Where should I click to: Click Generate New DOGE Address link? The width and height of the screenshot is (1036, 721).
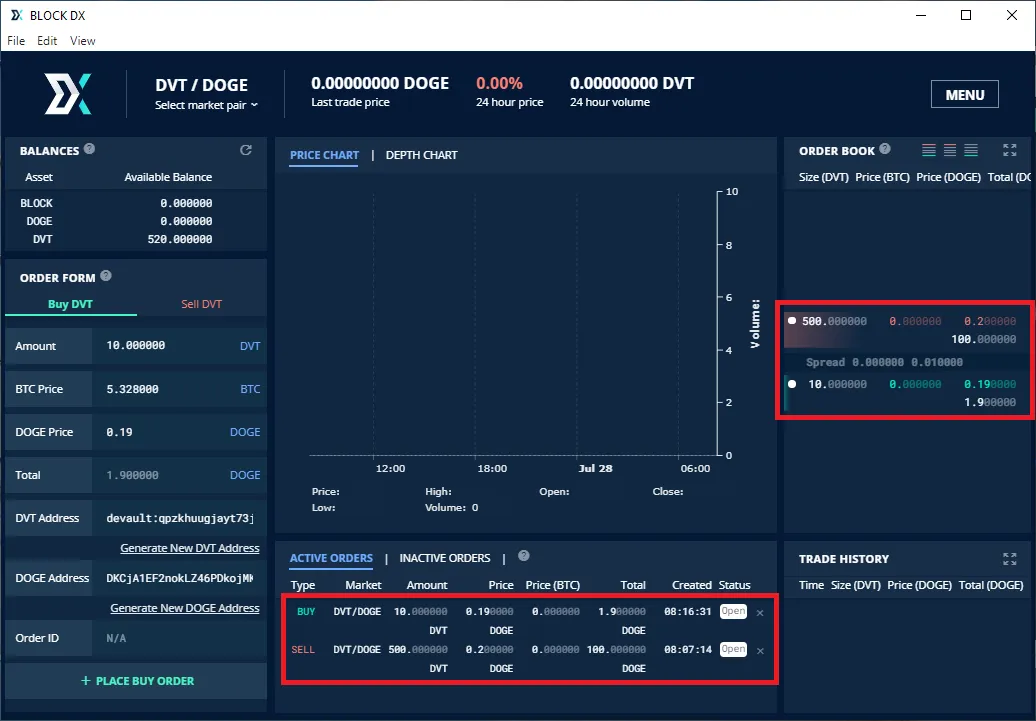tap(185, 608)
